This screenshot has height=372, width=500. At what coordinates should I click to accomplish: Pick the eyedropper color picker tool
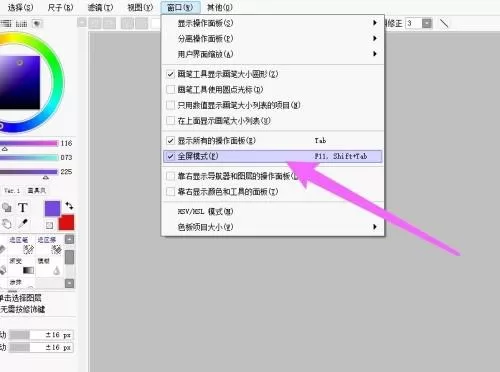click(x=23, y=223)
